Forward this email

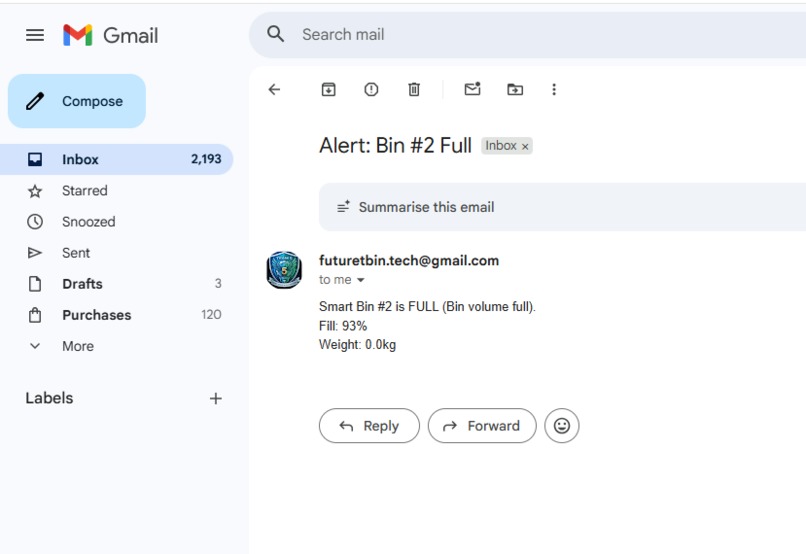[x=482, y=426]
